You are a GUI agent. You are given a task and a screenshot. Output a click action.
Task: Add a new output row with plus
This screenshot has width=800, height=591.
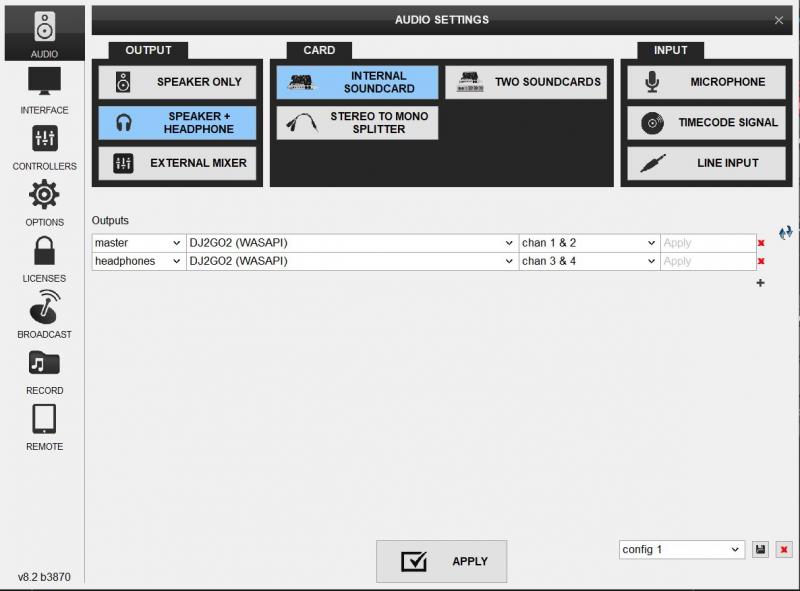[x=760, y=283]
